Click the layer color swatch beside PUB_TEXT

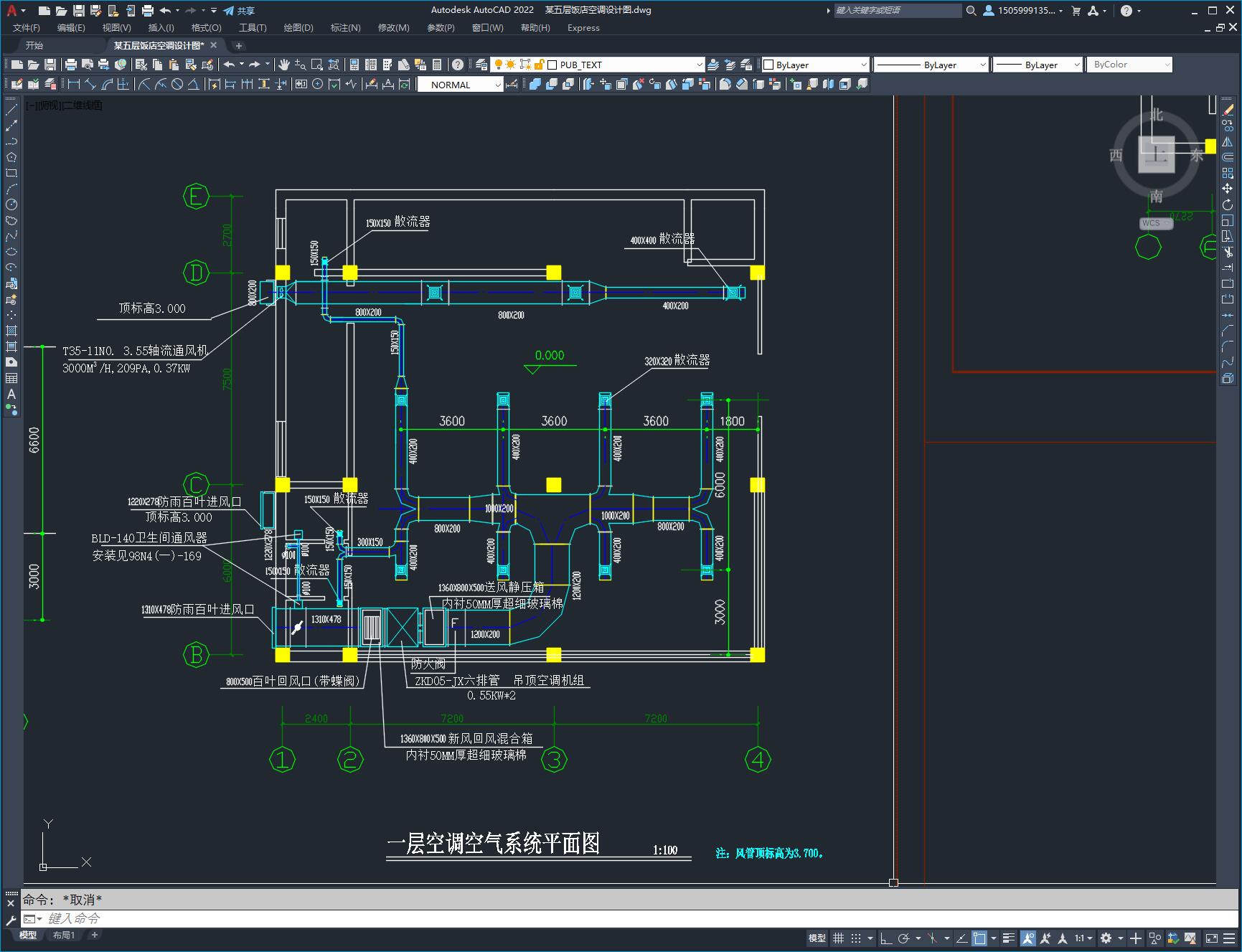point(552,65)
